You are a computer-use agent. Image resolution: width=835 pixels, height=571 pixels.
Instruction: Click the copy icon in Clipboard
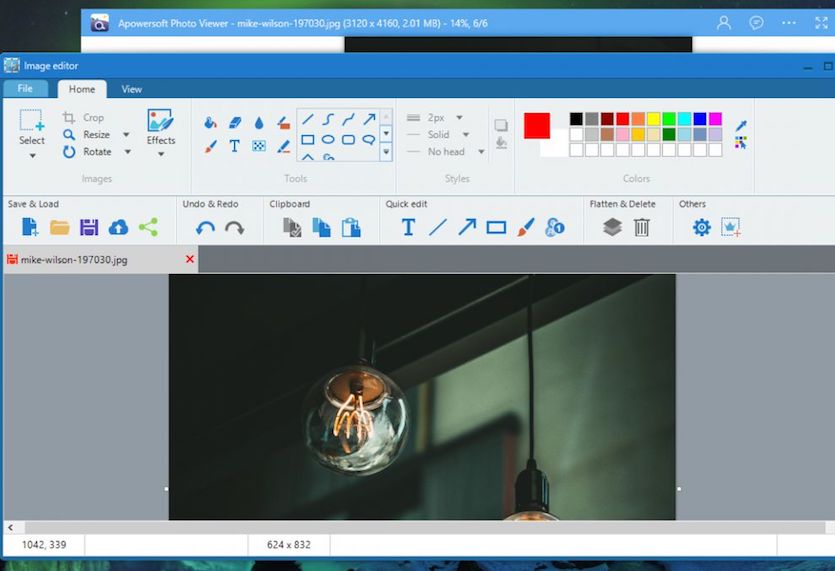pyautogui.click(x=322, y=227)
